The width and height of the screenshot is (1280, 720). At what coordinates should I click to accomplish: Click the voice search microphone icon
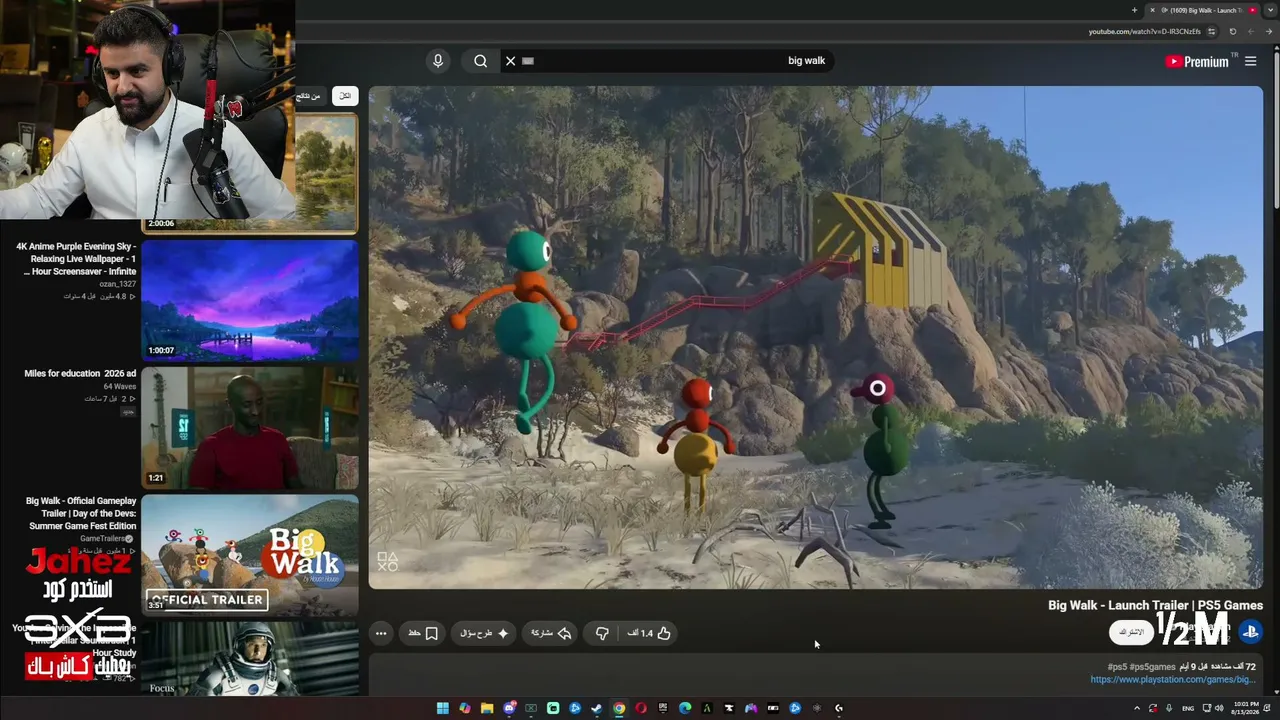[x=438, y=61]
